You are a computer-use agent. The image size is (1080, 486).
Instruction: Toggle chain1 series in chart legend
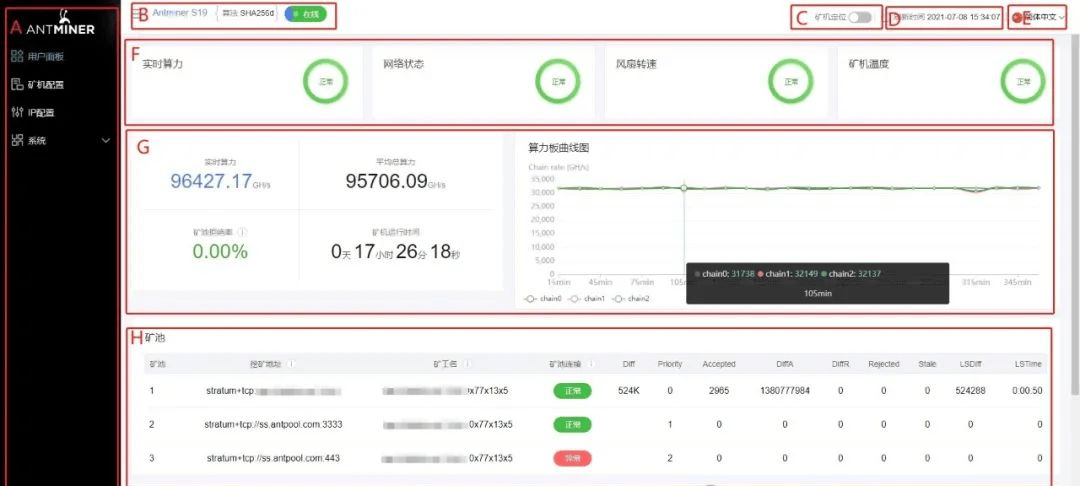coord(588,298)
